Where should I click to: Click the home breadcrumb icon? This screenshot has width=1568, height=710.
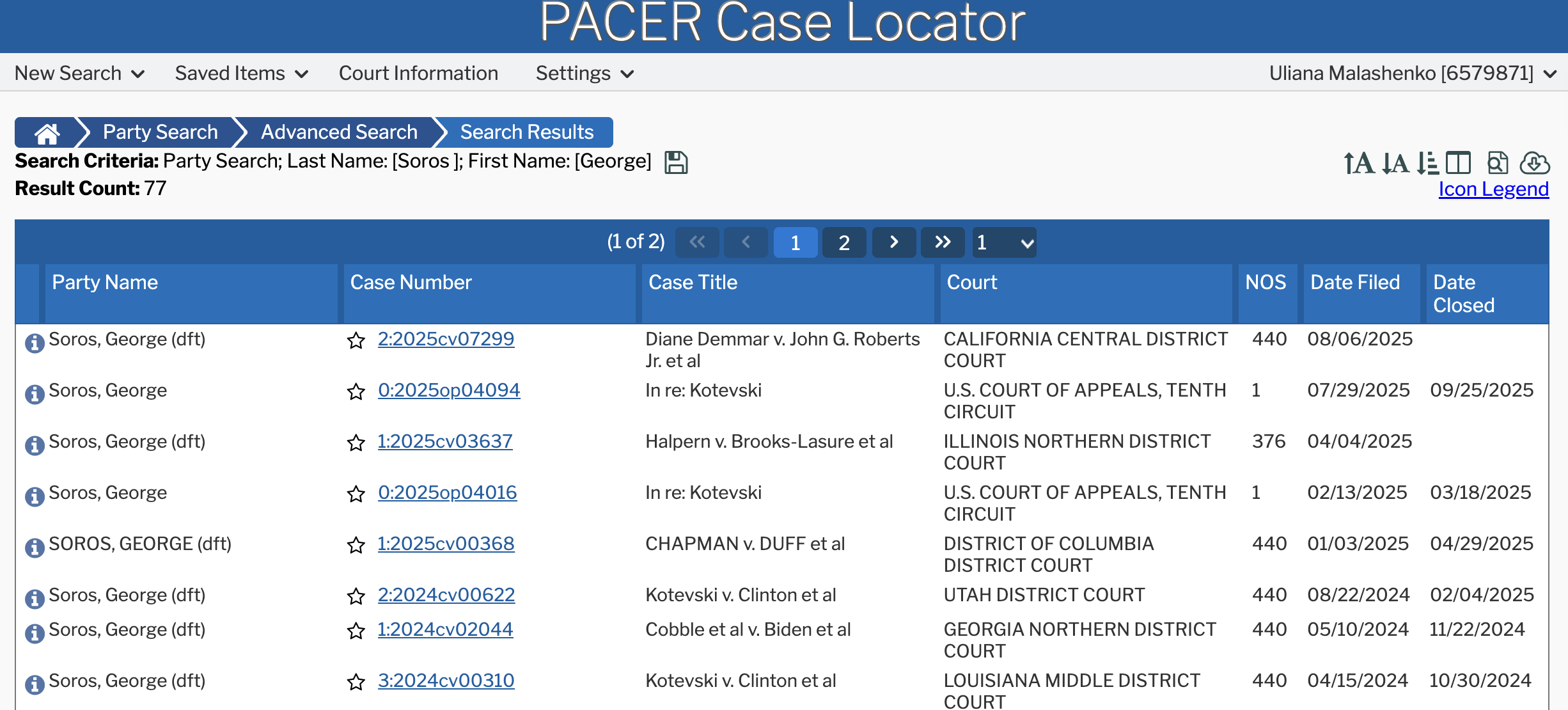pyautogui.click(x=47, y=133)
